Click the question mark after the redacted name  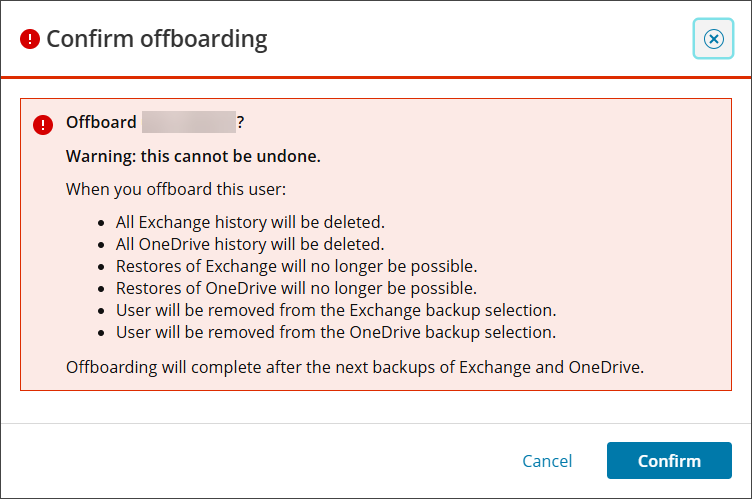coord(240,122)
